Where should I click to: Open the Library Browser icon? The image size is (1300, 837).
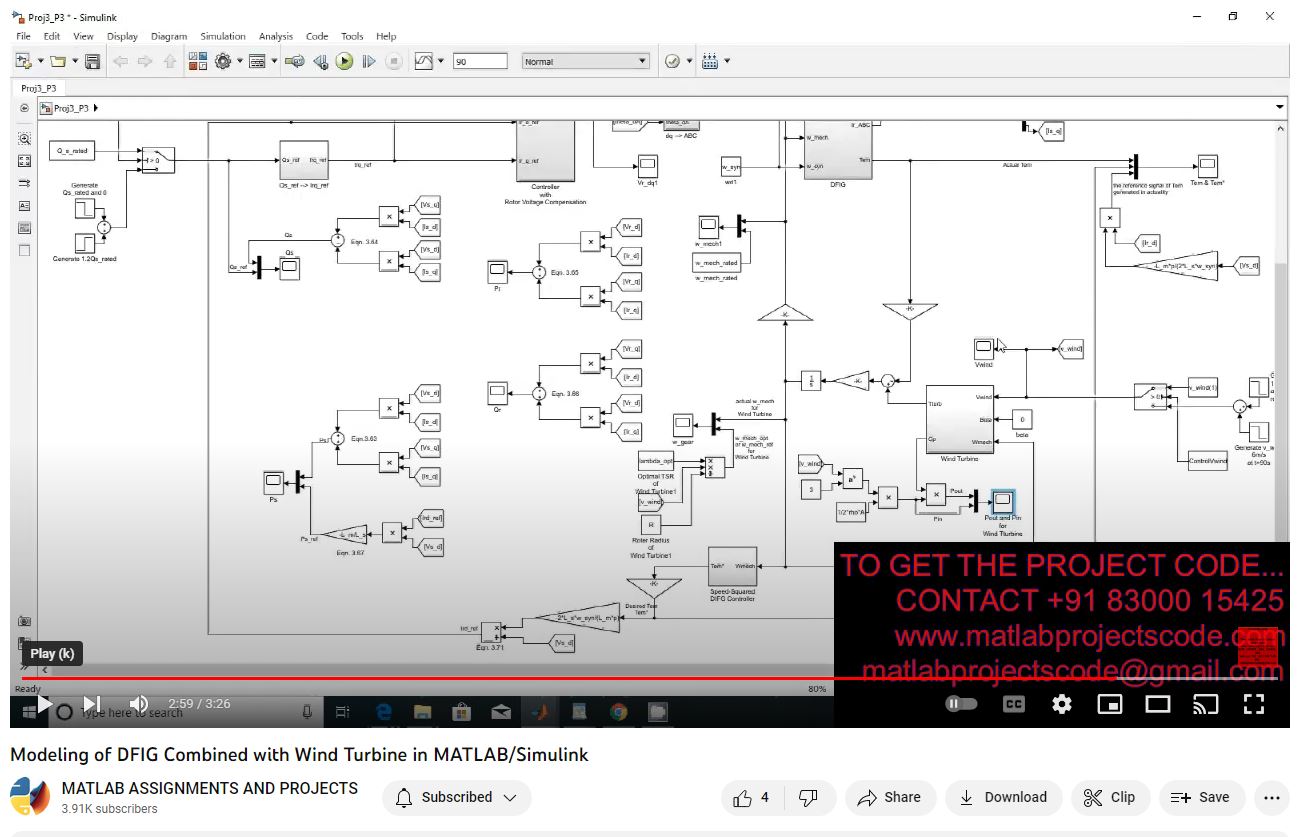[197, 62]
